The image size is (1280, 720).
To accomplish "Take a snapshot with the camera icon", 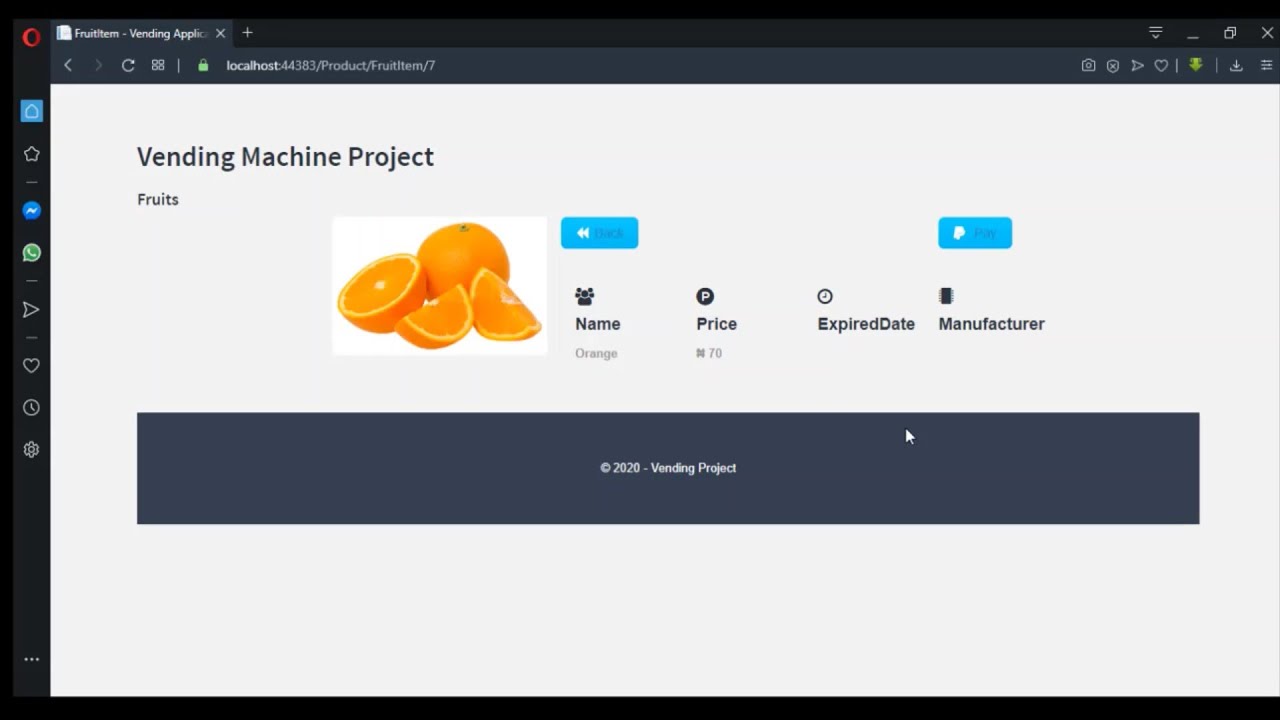I will pos(1088,65).
